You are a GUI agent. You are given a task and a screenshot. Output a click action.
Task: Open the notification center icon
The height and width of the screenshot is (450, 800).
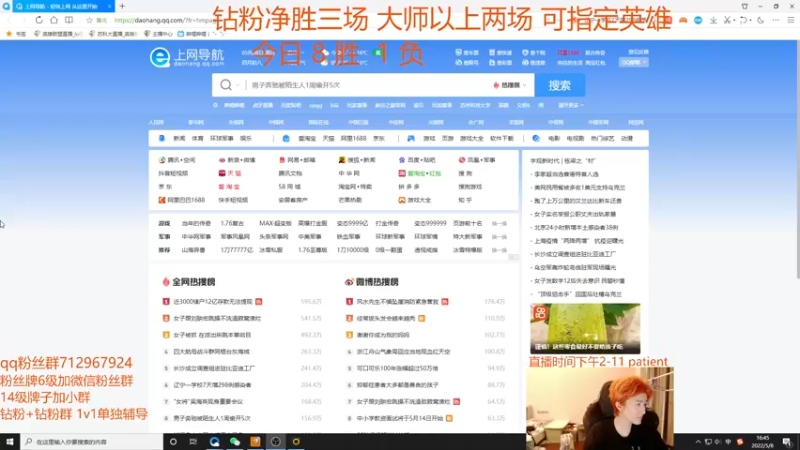click(x=787, y=442)
